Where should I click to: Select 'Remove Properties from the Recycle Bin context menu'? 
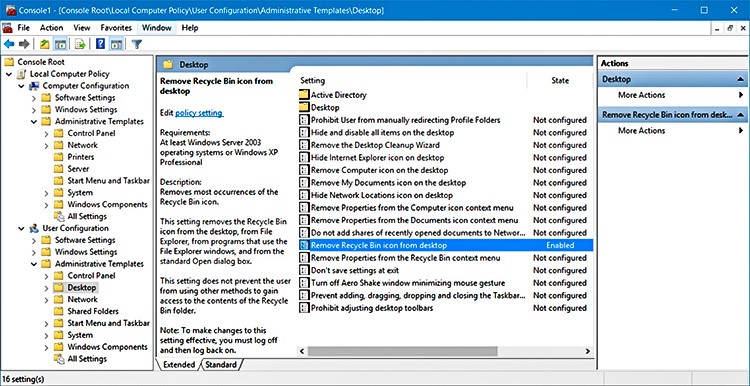[x=406, y=258]
